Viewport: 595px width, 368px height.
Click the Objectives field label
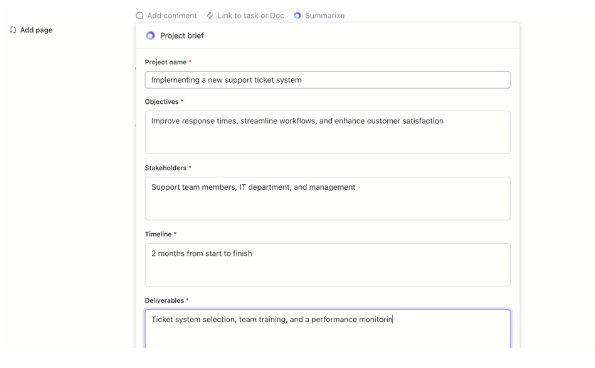point(161,102)
